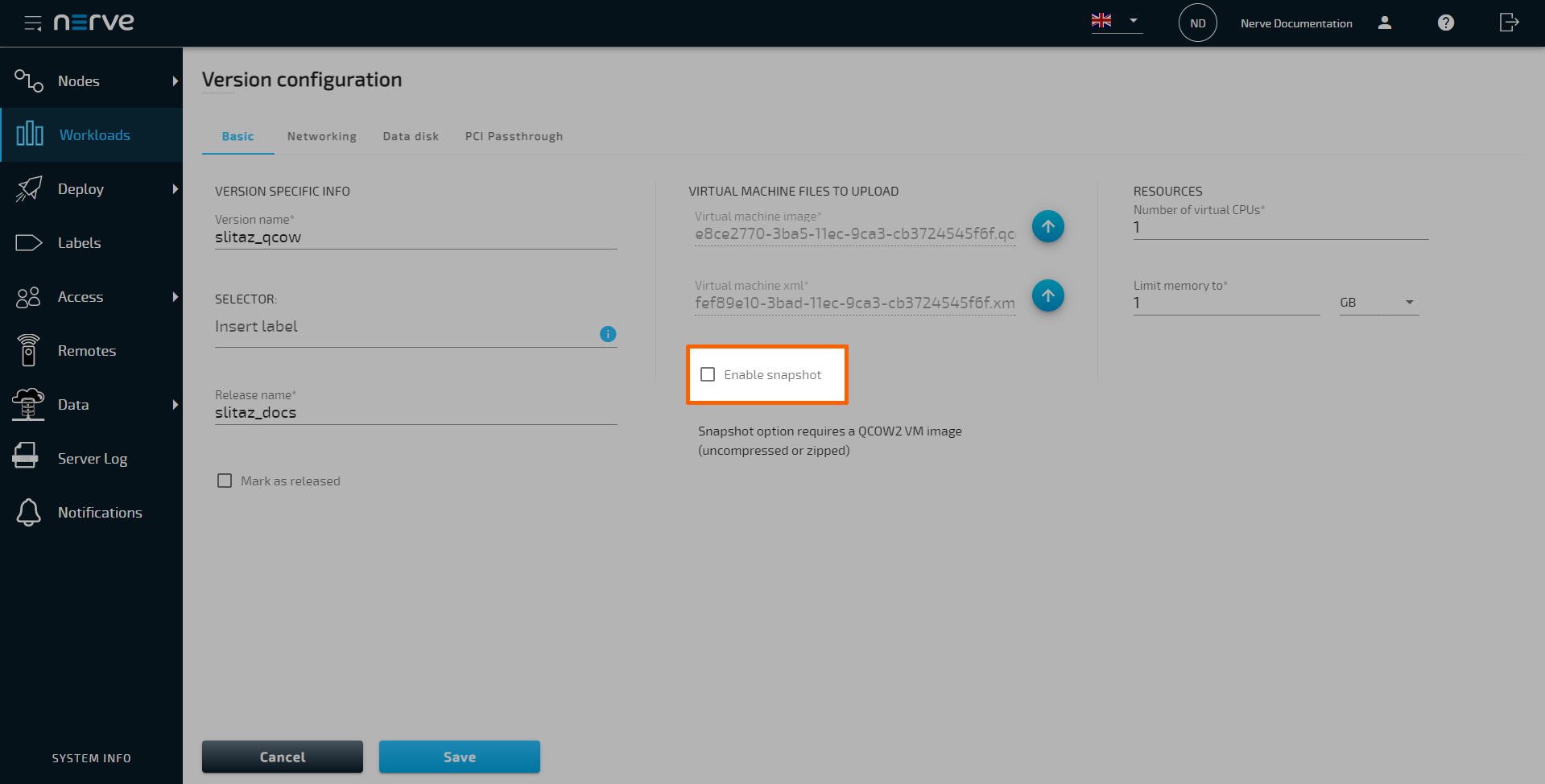Enable the snapshot checkbox

coord(708,373)
